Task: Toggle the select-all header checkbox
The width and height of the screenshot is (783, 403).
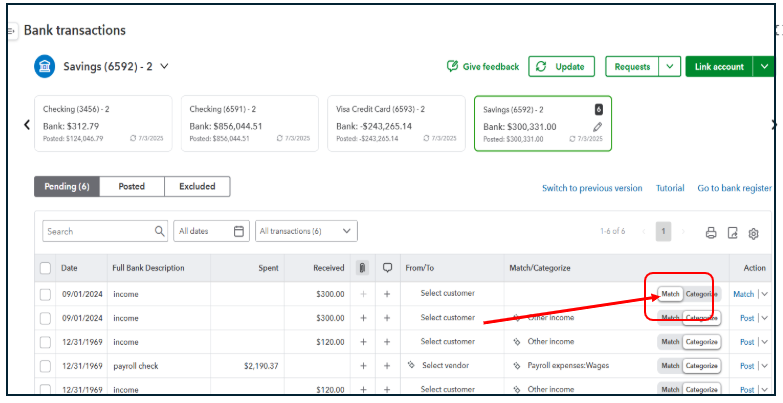Action: [45, 268]
